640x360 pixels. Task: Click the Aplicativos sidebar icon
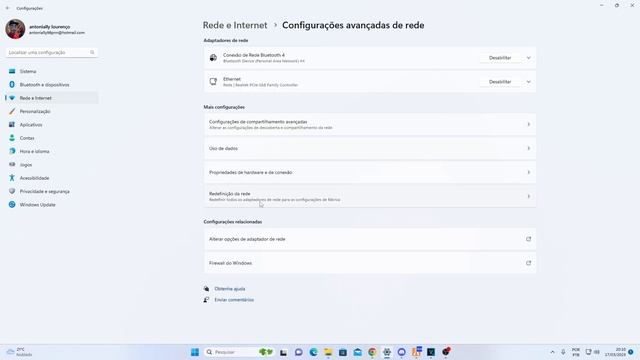12,124
